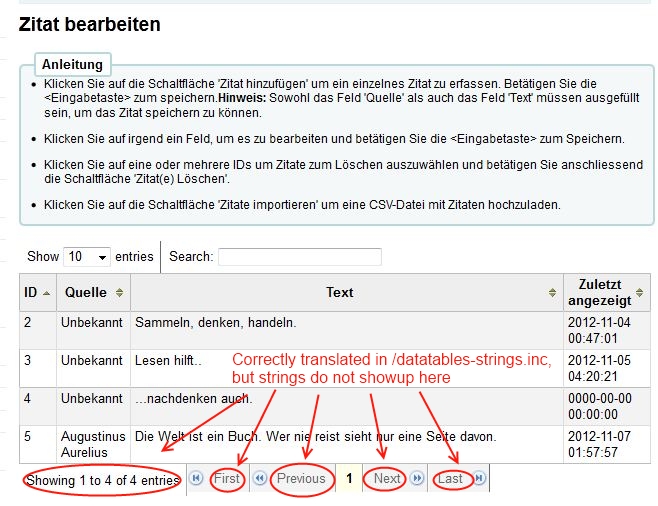Screen dimensions: 658x506
Task: Sort by ID using its sort arrow
Action: click(x=46, y=293)
